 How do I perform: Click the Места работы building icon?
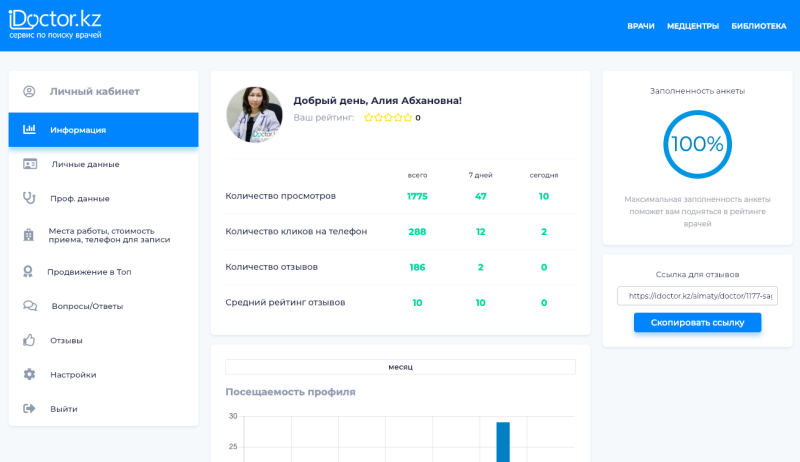(29, 235)
